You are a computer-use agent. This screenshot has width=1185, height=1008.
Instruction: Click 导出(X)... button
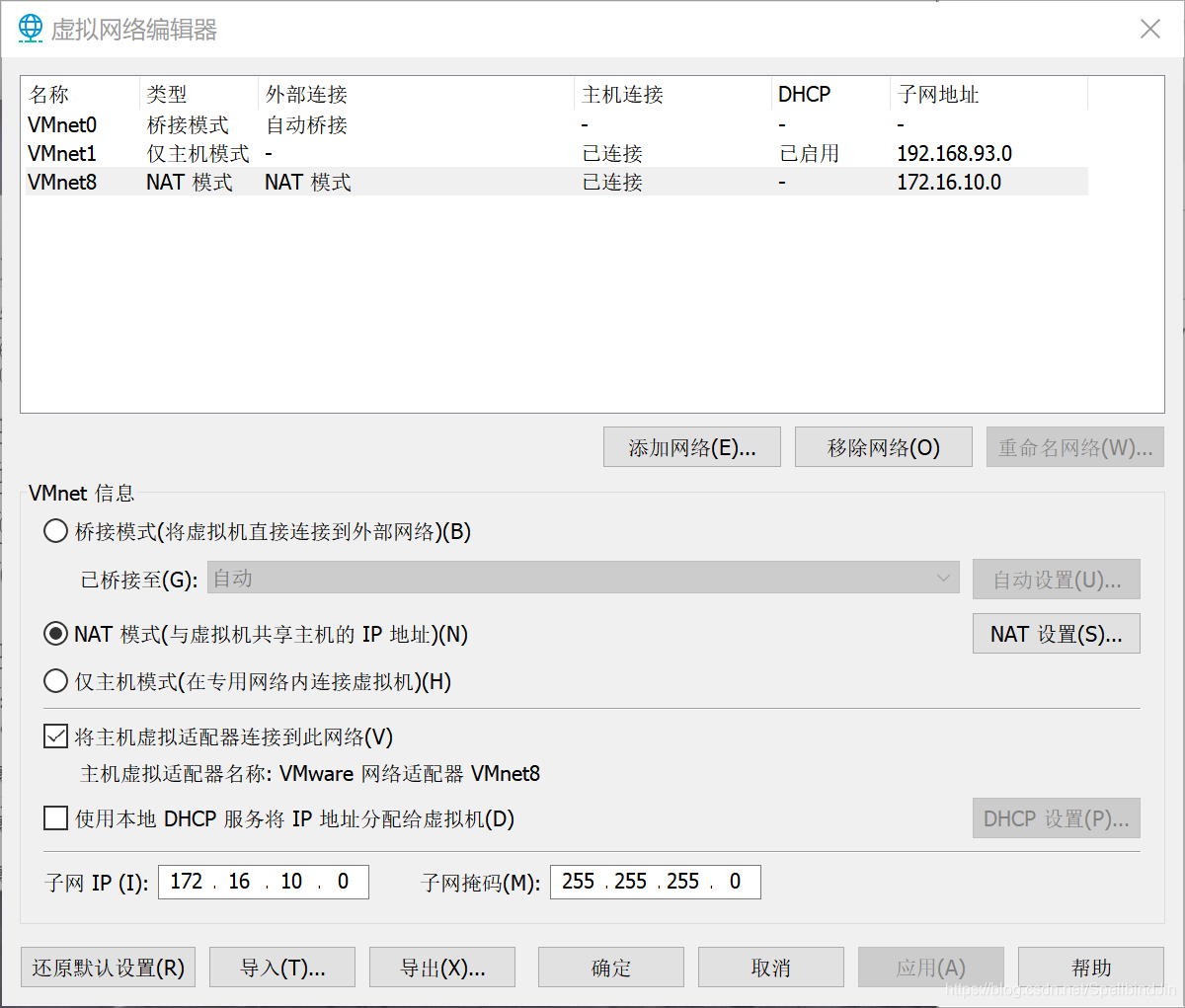pos(442,968)
